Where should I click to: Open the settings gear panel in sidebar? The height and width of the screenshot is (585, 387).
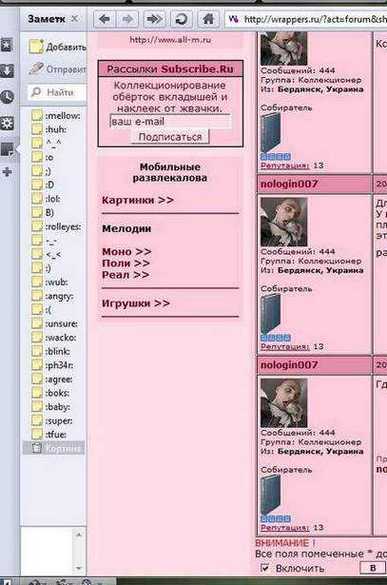7,123
